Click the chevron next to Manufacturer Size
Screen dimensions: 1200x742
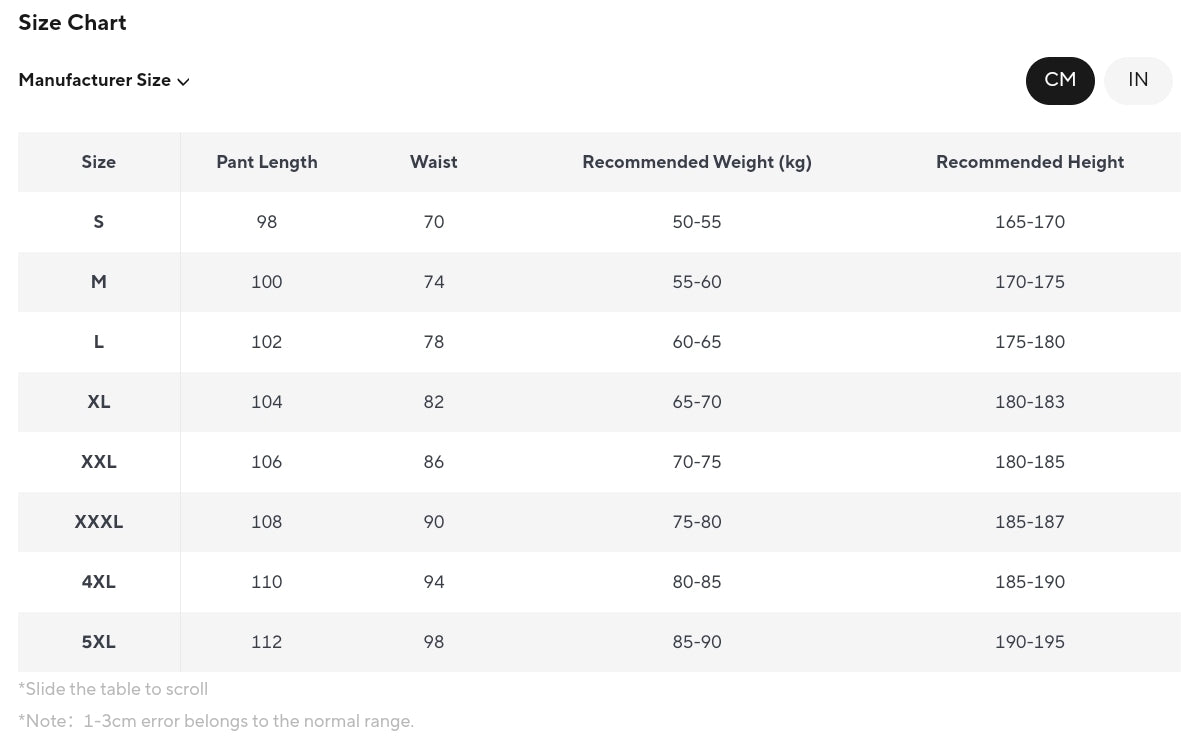[183, 82]
